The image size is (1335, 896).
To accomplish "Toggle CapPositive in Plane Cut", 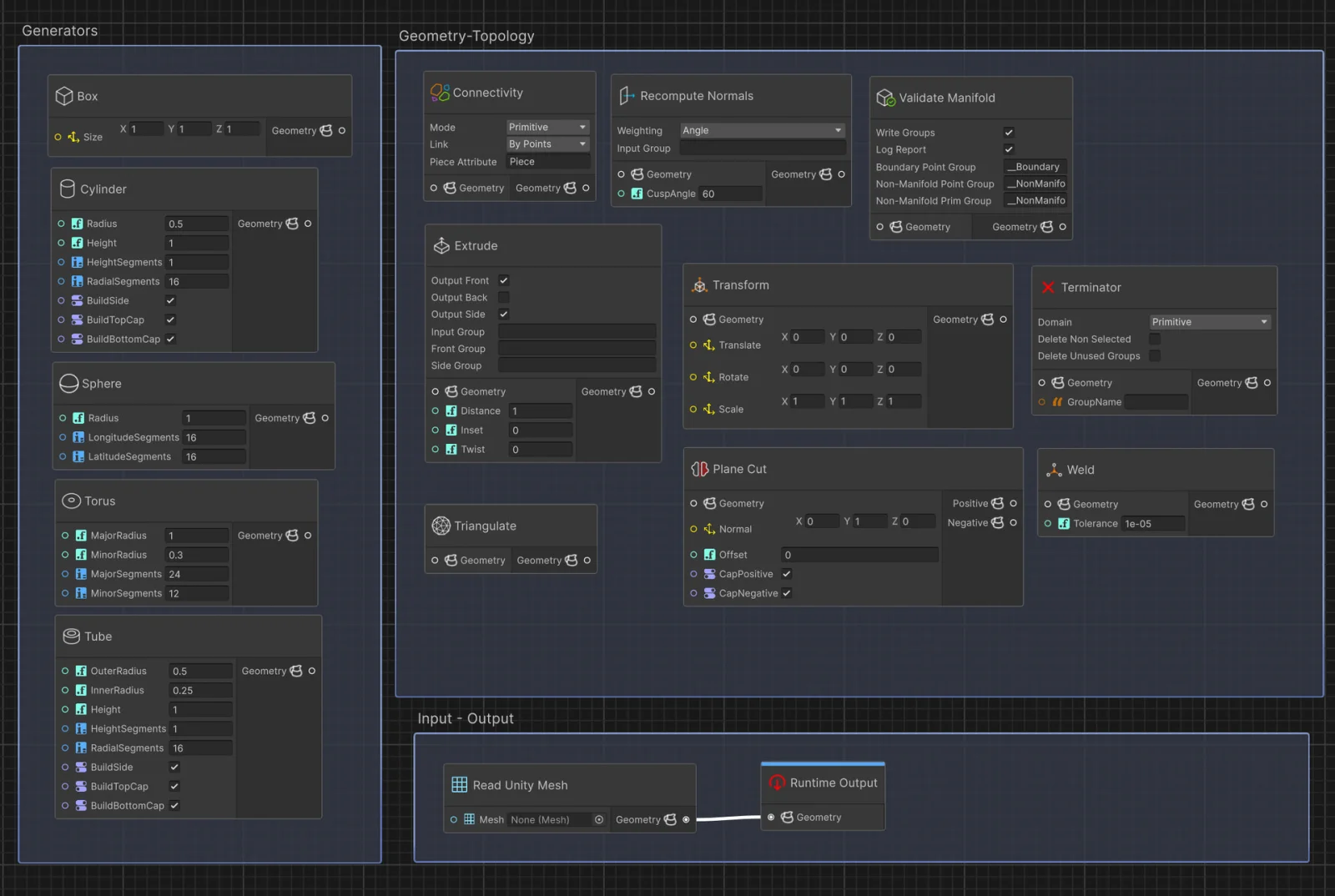I will click(787, 574).
